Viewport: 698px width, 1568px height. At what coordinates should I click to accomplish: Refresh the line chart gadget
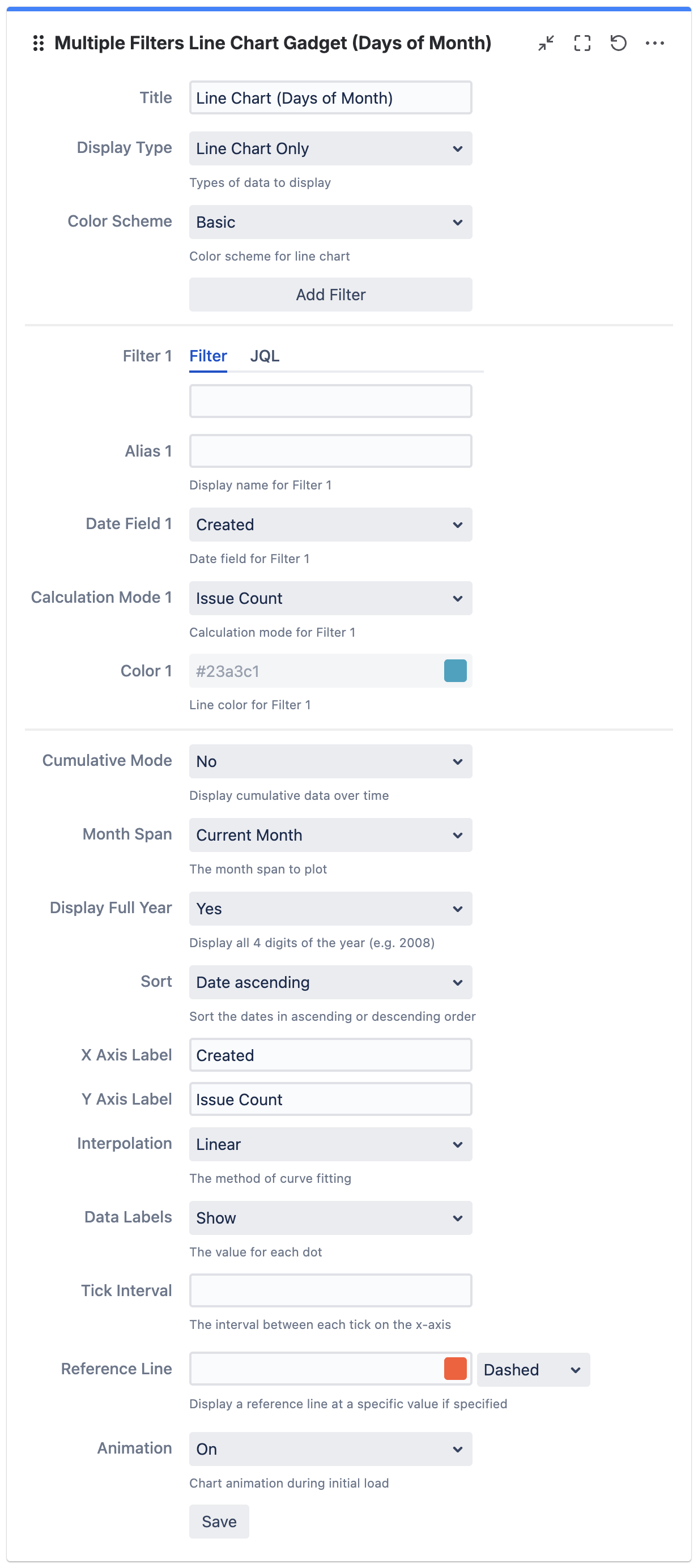(618, 43)
